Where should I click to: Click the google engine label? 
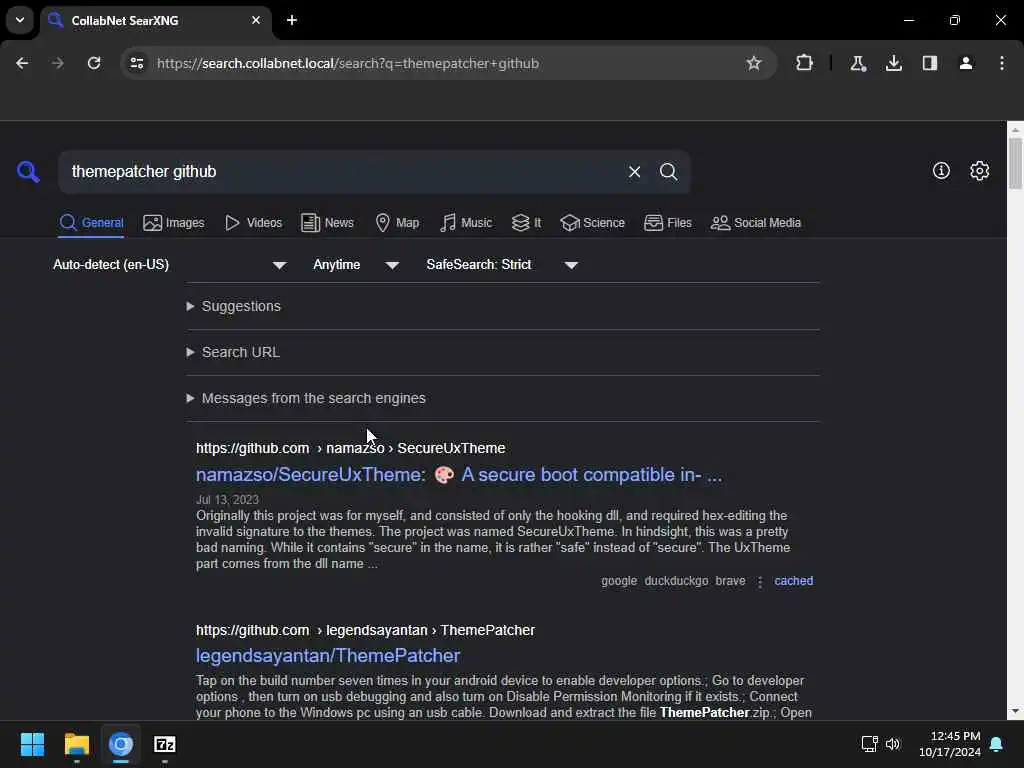(x=619, y=581)
